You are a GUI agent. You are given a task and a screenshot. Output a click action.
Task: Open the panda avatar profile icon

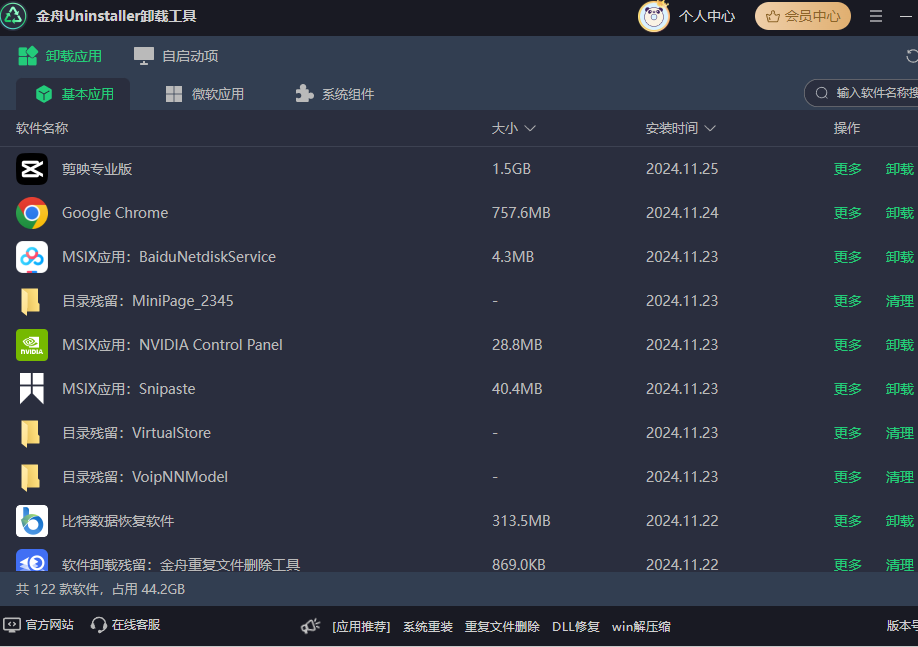[x=653, y=16]
